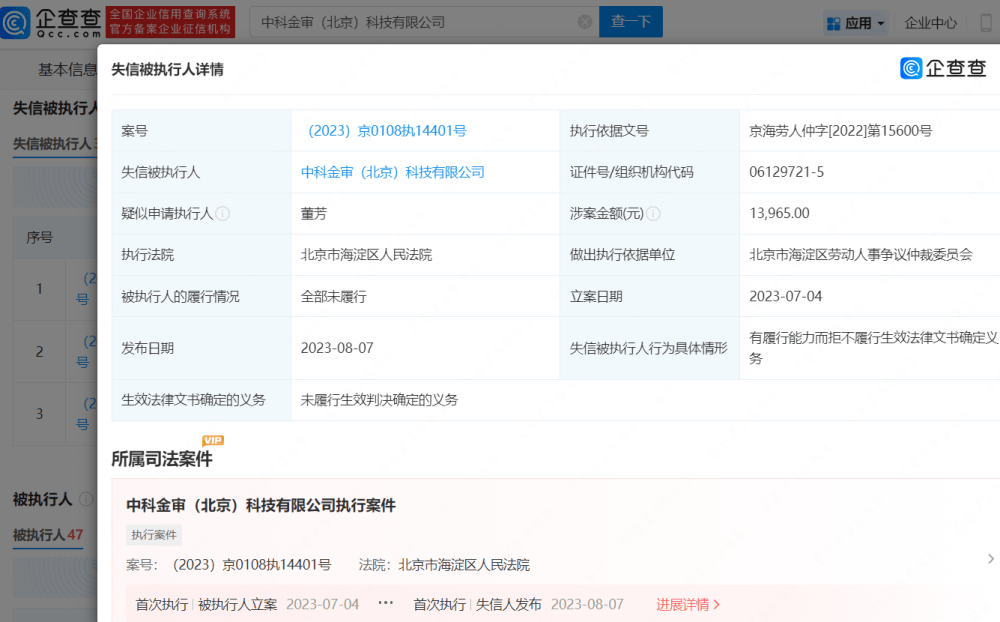Expand the 应用 dropdown arrow
Screen dimensions: 1000x622
pyautogui.click(x=881, y=24)
